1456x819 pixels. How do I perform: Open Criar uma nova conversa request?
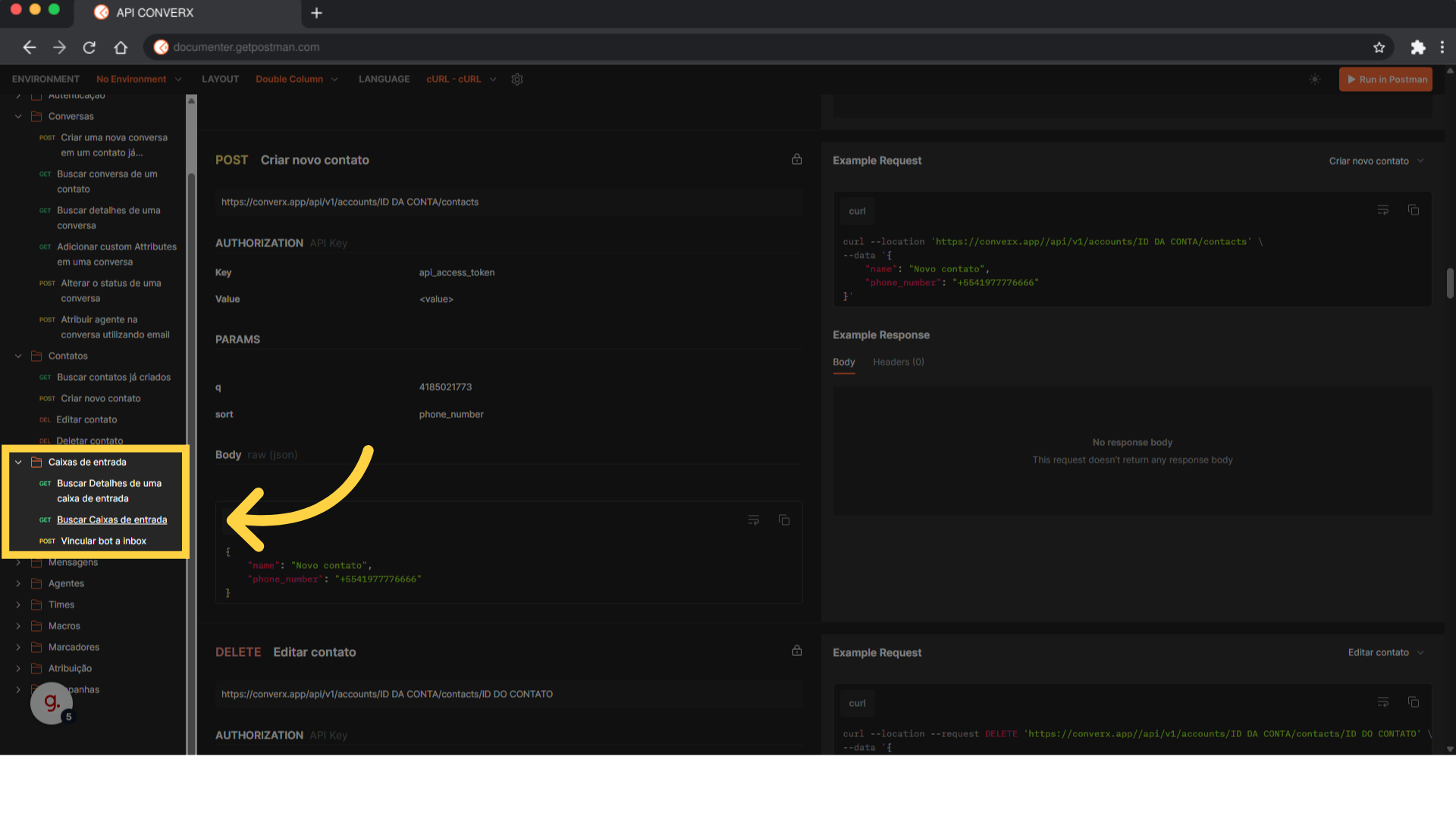[x=114, y=145]
